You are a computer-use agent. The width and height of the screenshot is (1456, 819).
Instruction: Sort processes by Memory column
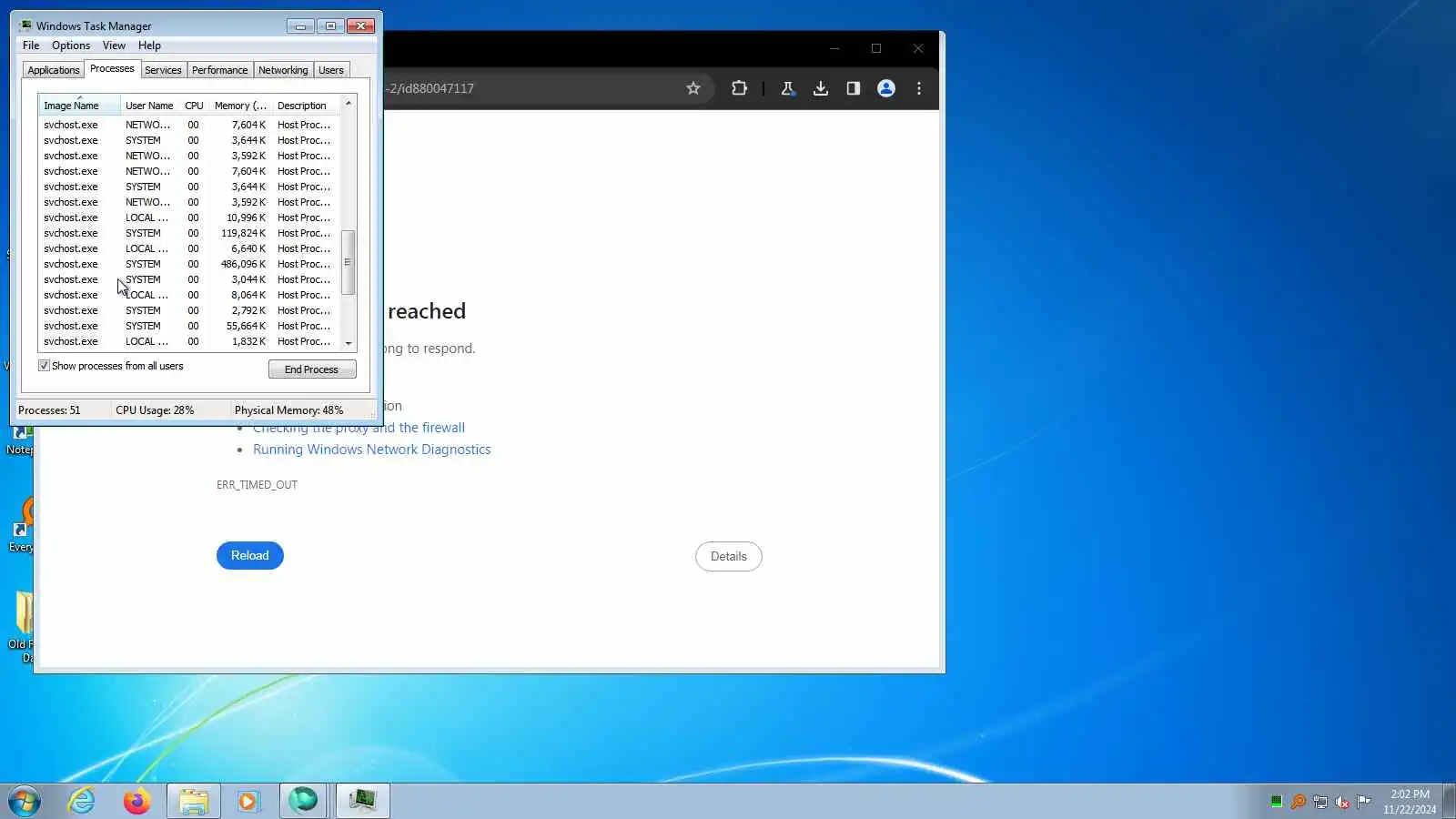pyautogui.click(x=240, y=106)
